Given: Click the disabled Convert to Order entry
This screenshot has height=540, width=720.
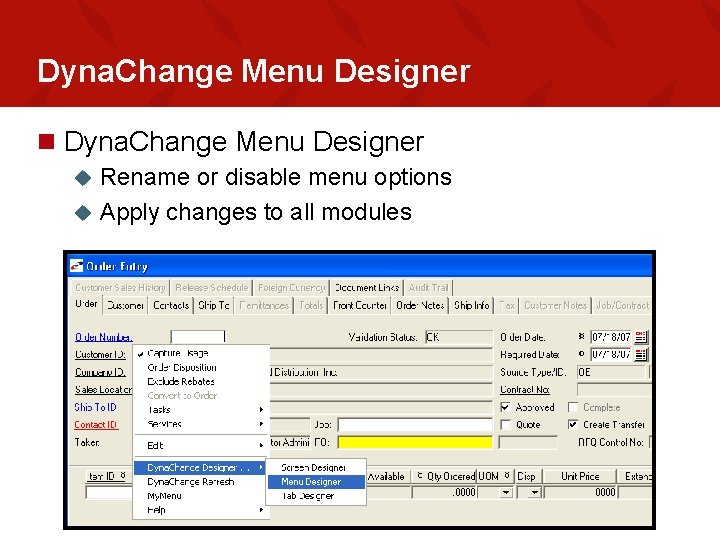Looking at the screenshot, I should 202,395.
